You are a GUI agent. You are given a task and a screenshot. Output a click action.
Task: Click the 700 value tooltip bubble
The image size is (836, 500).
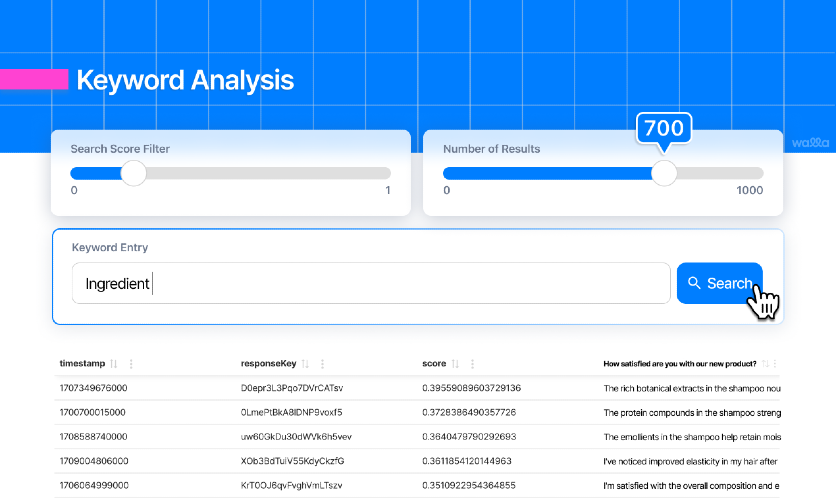tap(664, 128)
